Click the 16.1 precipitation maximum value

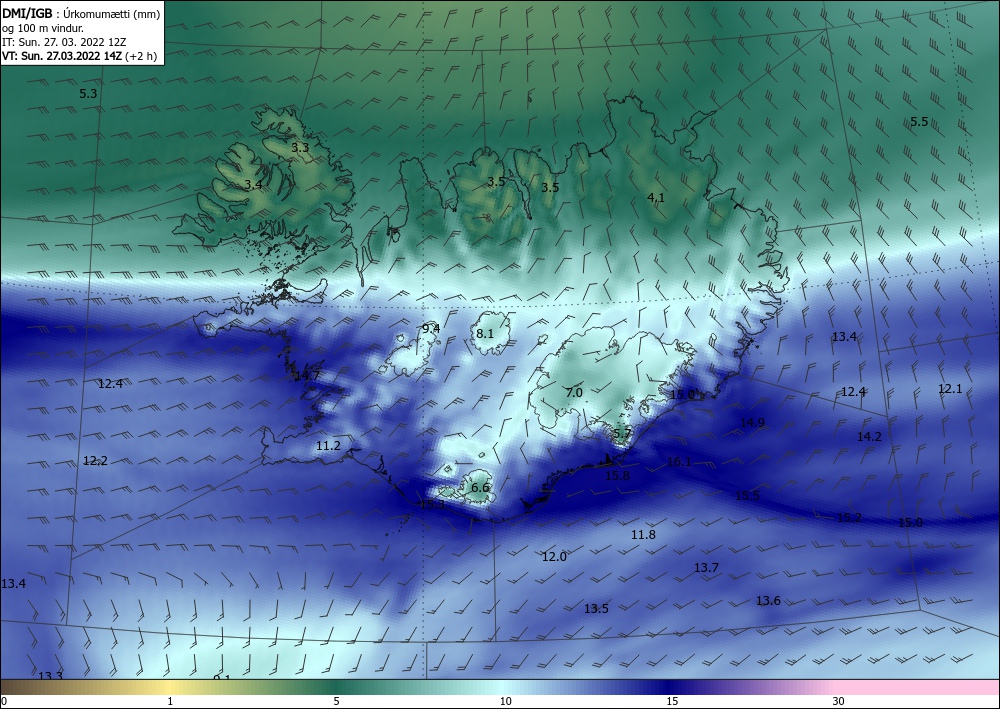(x=679, y=462)
